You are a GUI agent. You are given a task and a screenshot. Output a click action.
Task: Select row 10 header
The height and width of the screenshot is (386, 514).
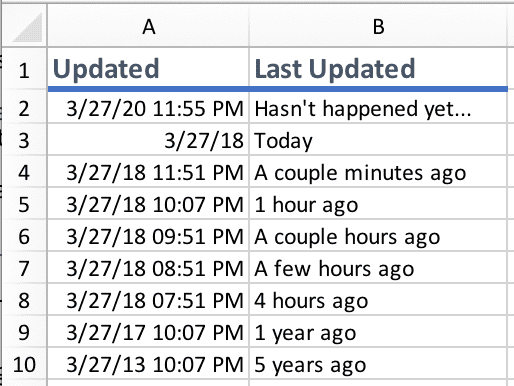[24, 364]
